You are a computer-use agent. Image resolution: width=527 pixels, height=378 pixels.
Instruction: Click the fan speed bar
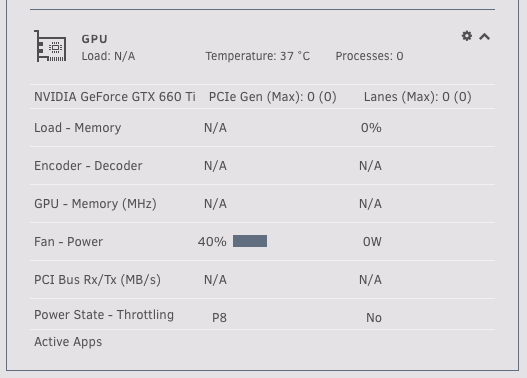250,241
